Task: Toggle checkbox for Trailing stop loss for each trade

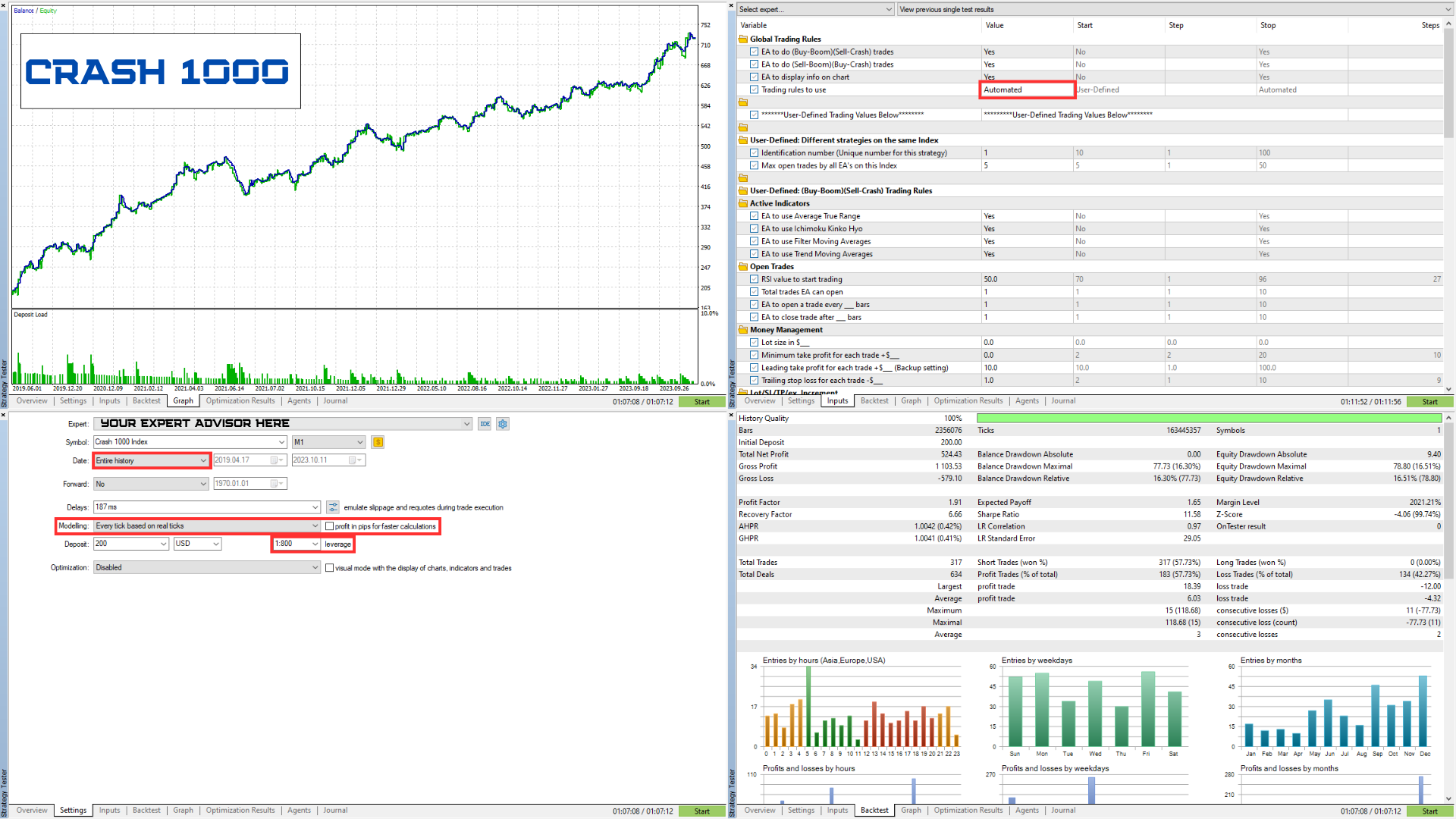Action: pos(755,381)
